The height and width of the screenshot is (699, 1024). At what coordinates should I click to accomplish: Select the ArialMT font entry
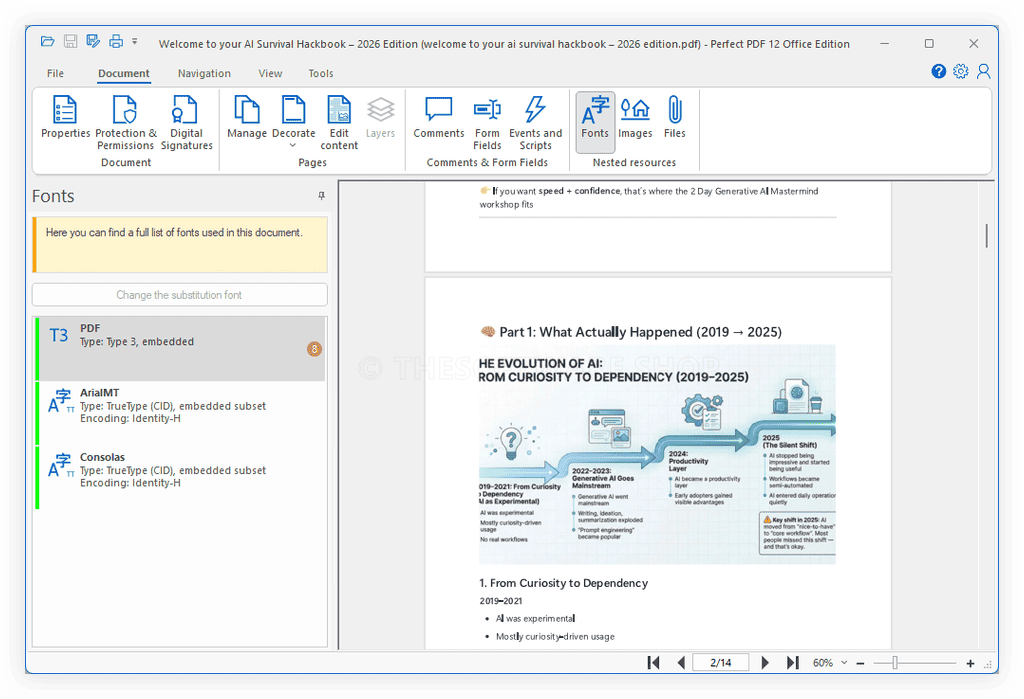click(180, 403)
